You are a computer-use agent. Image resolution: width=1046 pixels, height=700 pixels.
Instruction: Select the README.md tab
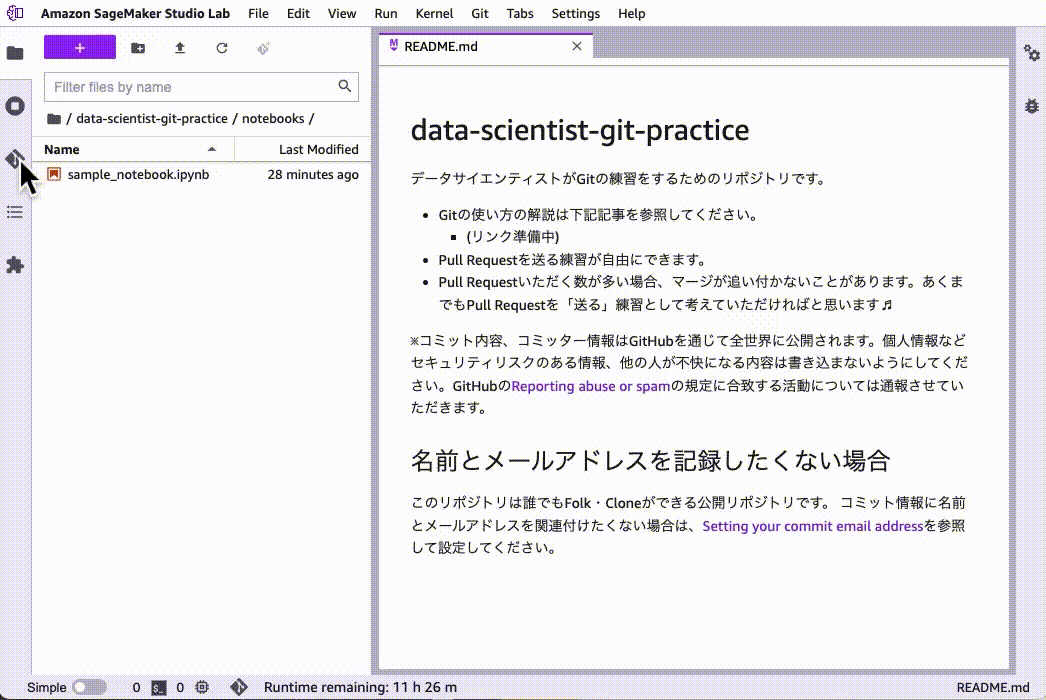[x=485, y=46]
